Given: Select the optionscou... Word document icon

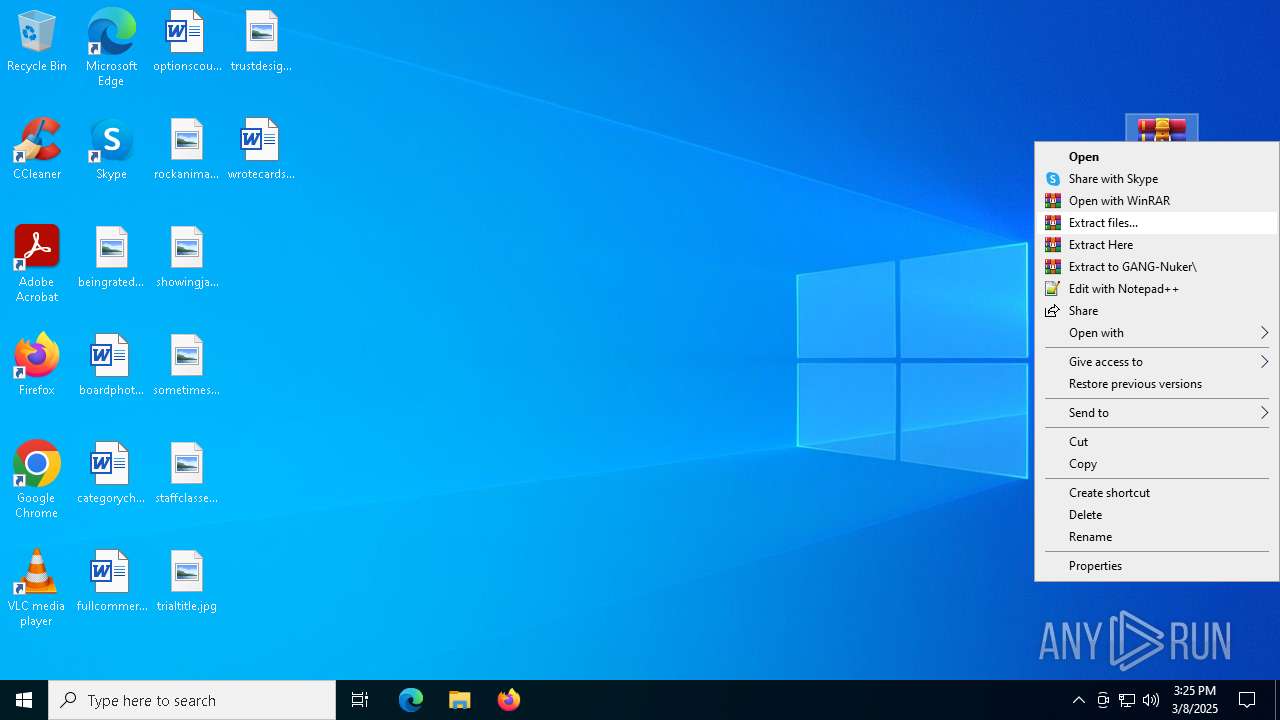Looking at the screenshot, I should tap(187, 42).
